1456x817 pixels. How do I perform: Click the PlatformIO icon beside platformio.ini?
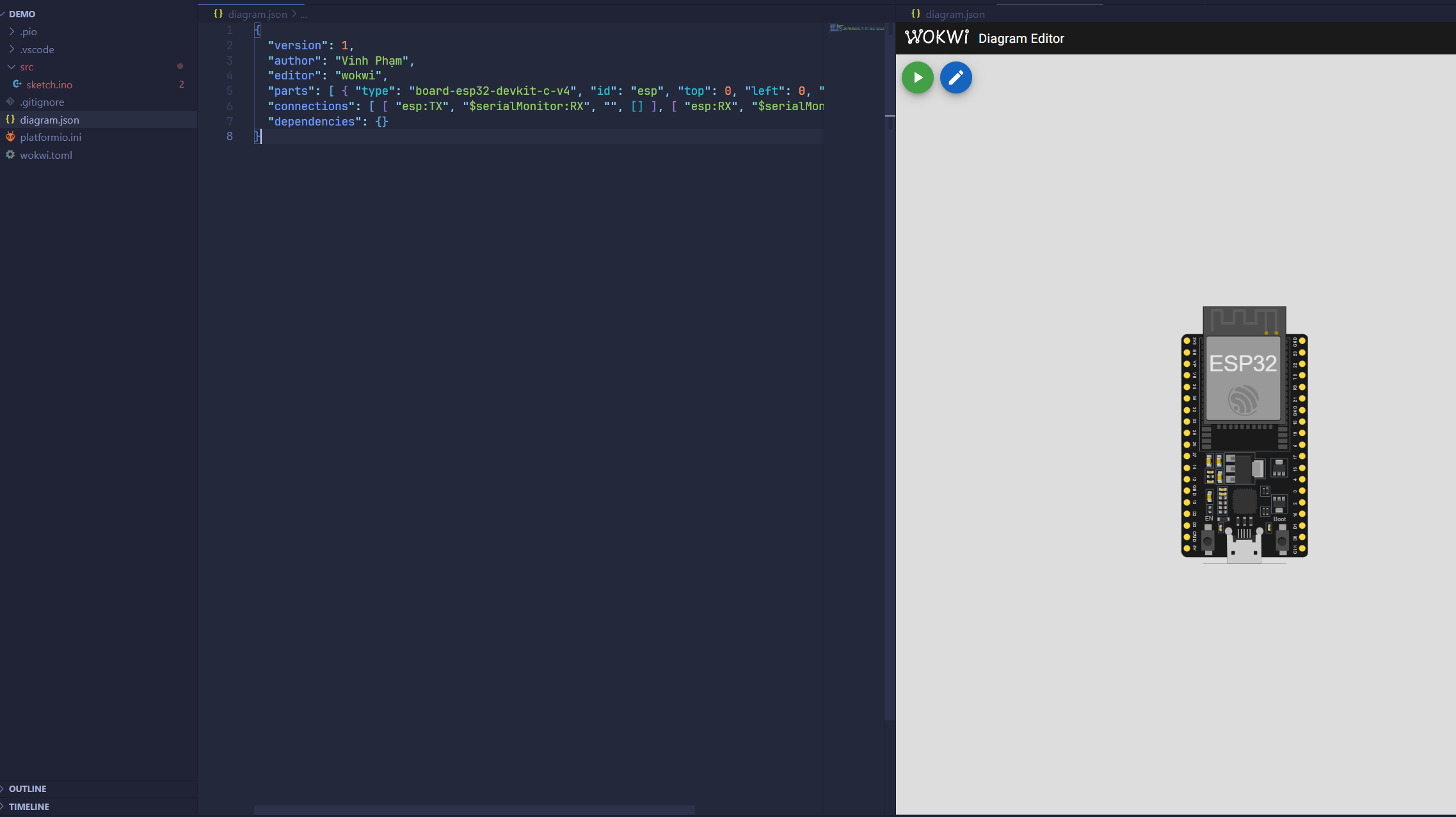(x=10, y=137)
